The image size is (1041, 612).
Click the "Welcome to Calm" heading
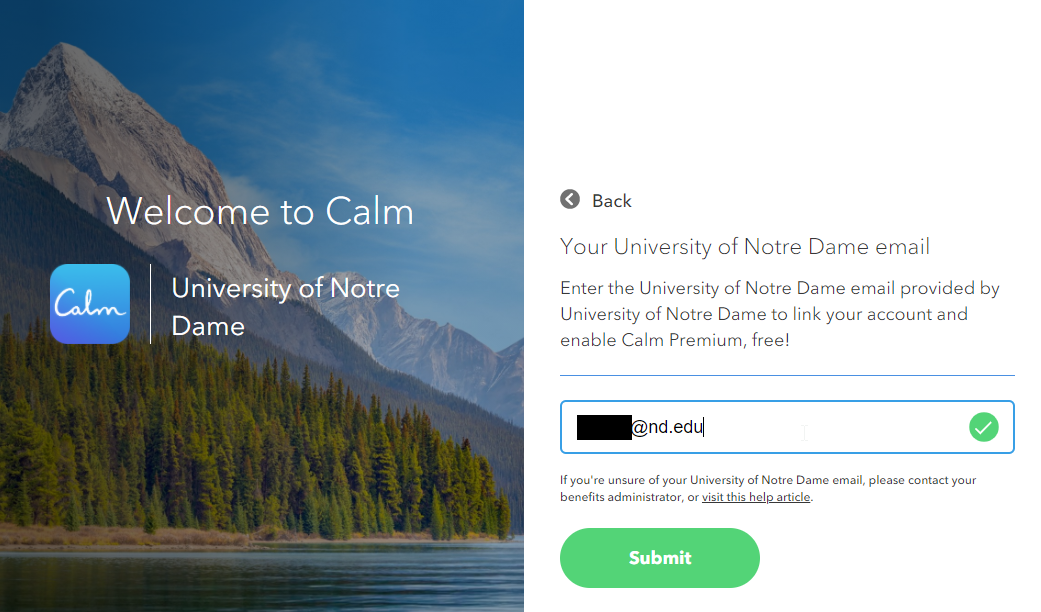260,211
